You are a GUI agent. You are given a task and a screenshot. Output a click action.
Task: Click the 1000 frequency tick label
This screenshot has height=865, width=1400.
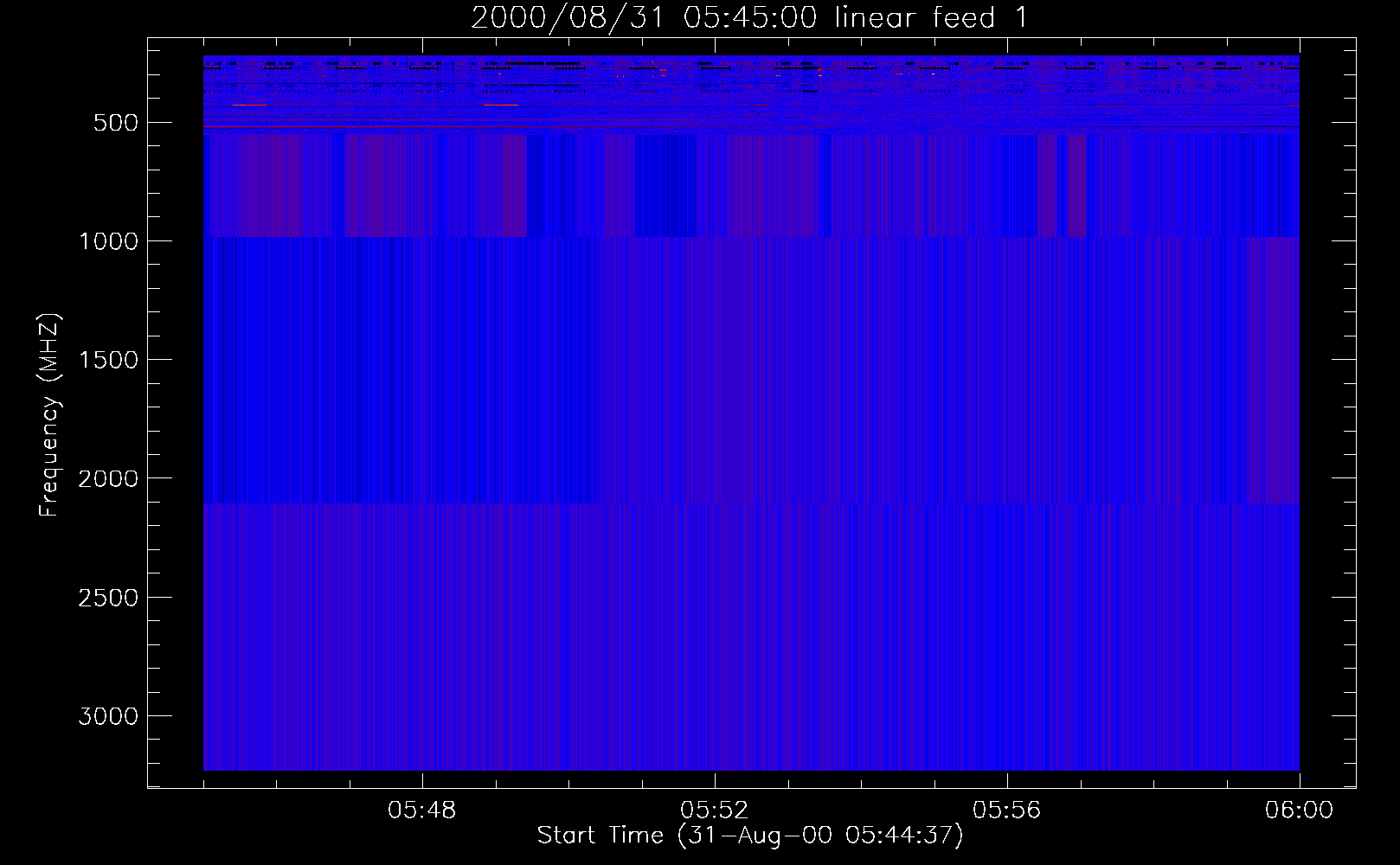tap(108, 241)
